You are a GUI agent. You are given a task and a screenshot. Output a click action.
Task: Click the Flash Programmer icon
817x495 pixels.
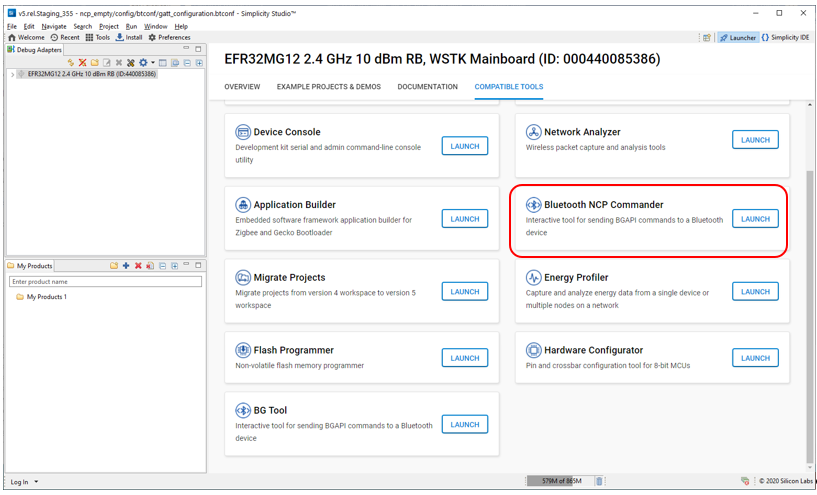click(243, 350)
